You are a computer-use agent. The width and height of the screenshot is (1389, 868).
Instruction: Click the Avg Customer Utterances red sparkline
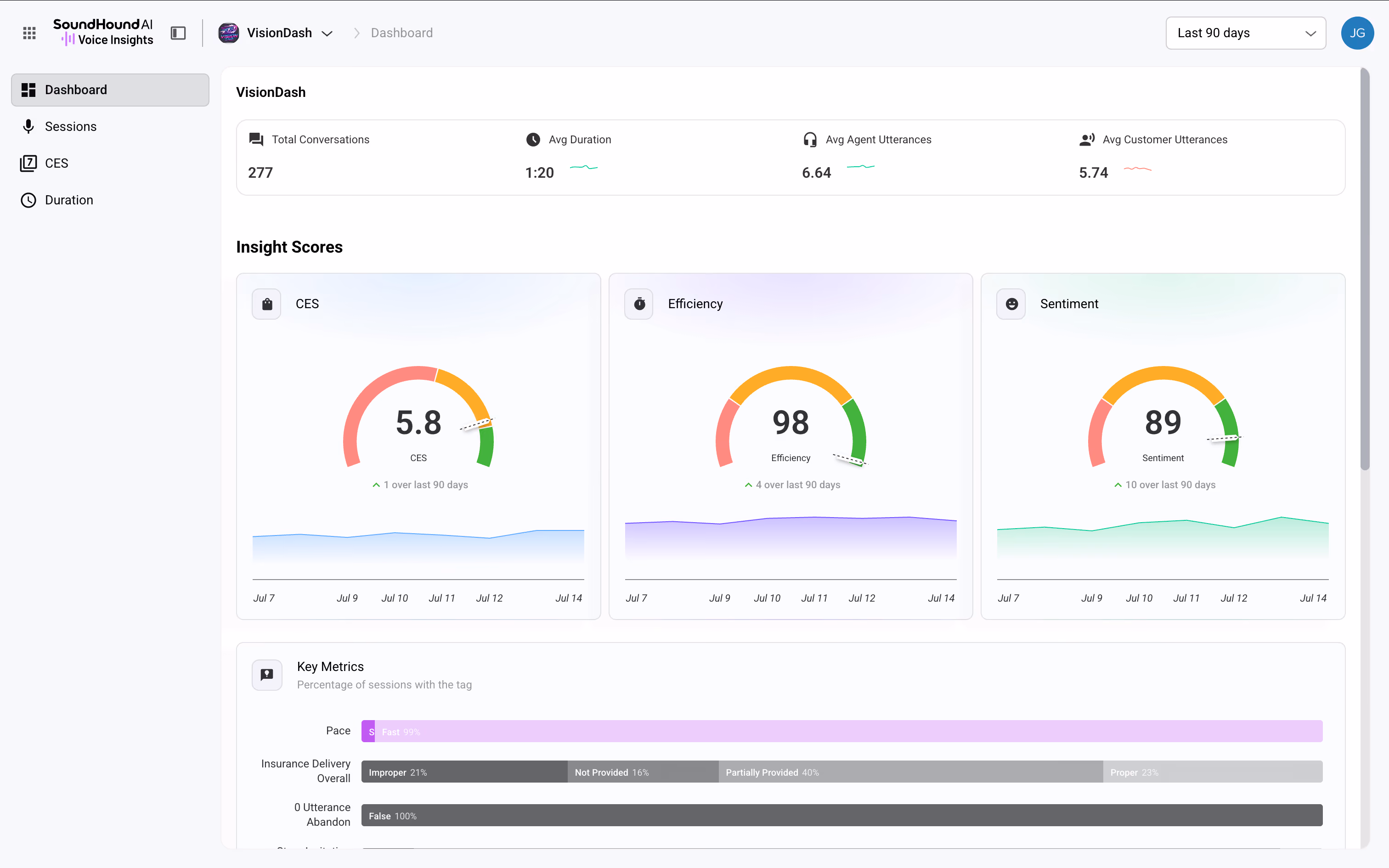(1138, 169)
